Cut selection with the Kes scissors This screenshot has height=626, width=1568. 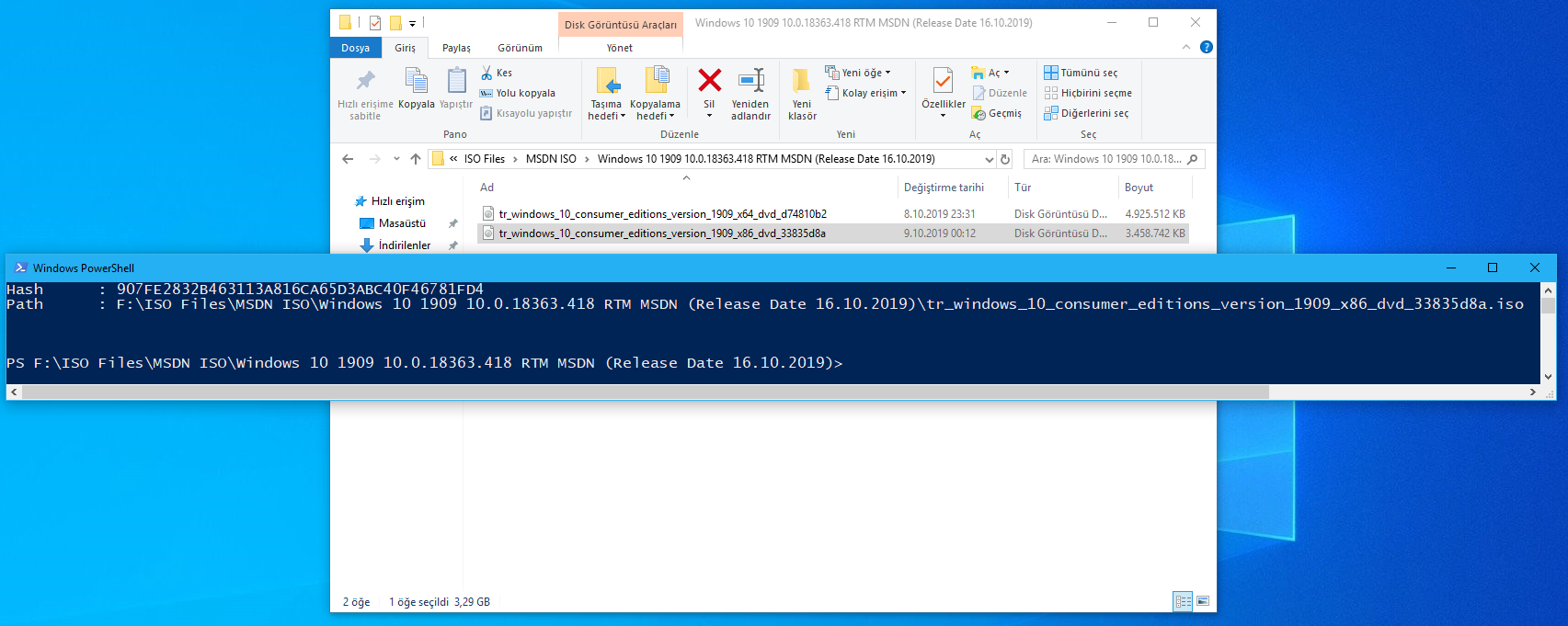tap(497, 73)
